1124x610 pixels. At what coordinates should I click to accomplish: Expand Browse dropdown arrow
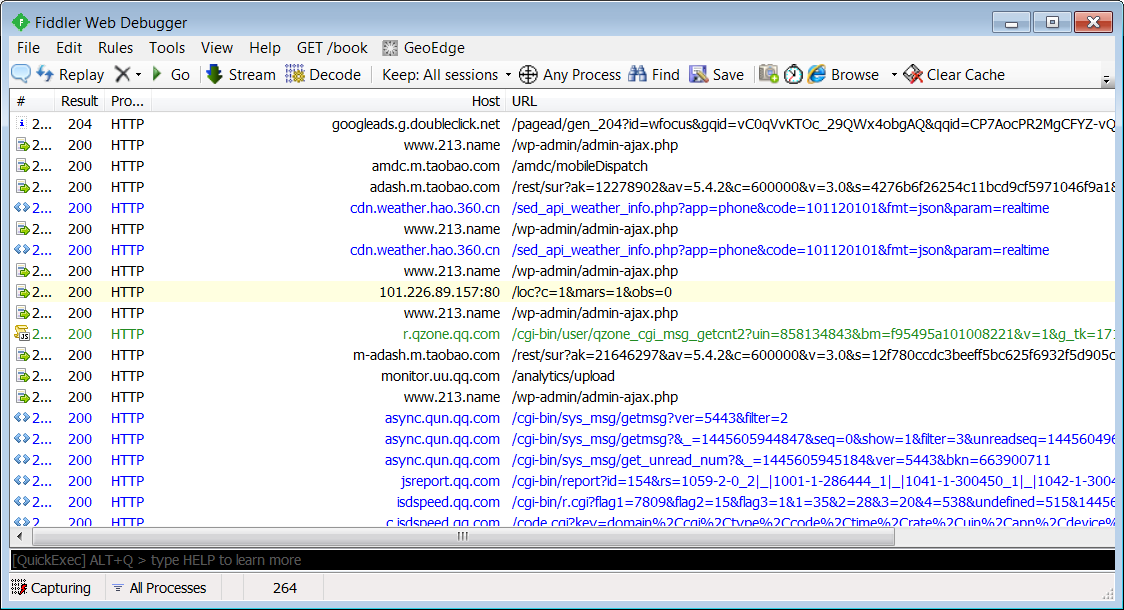(894, 75)
